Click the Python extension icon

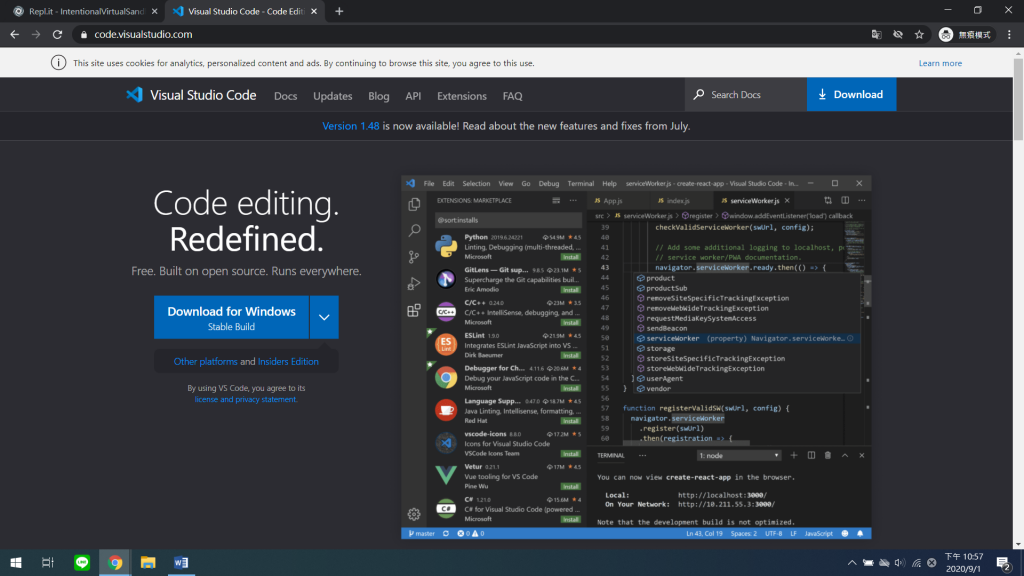446,246
